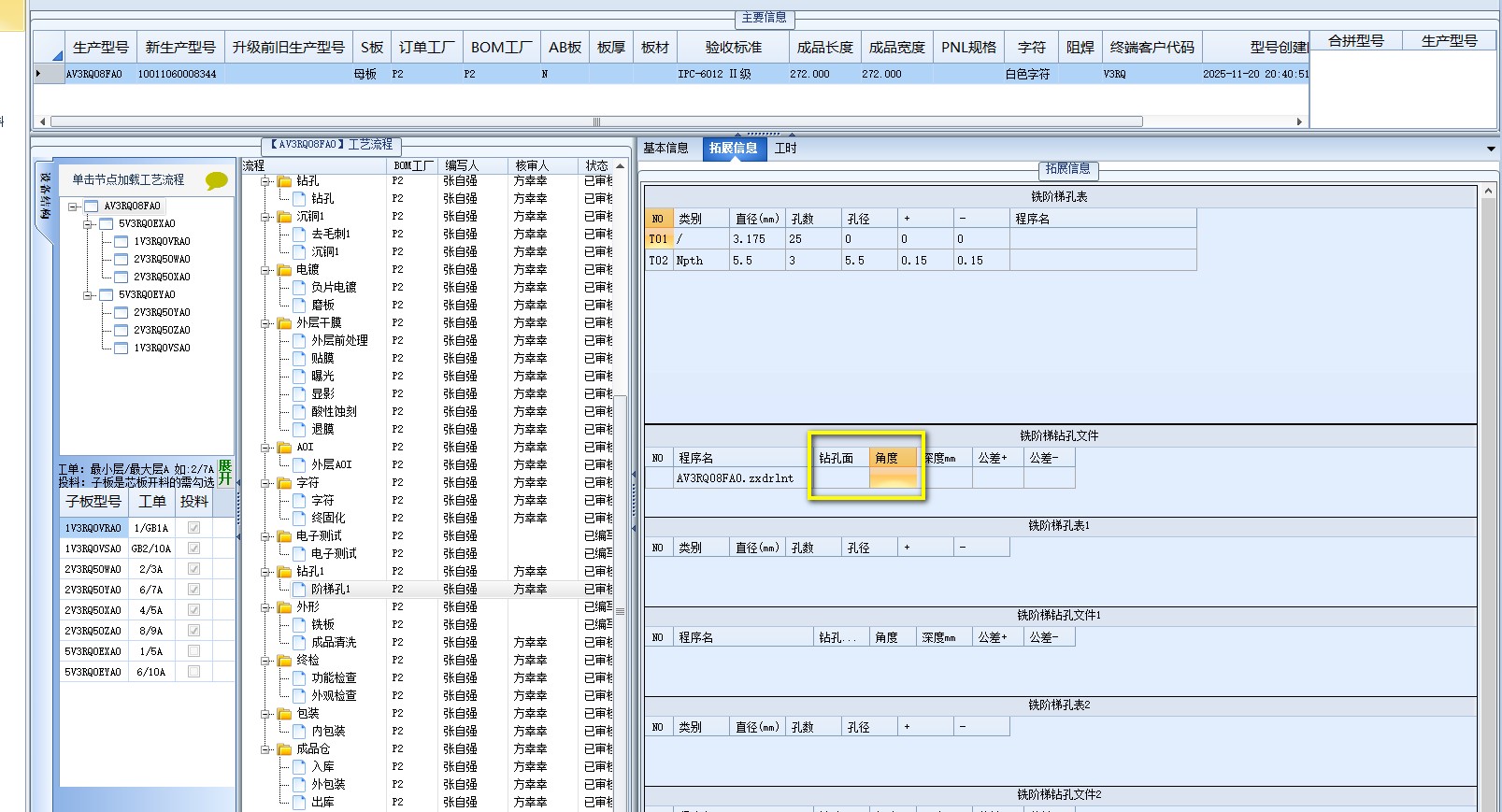1502x812 pixels.
Task: Open the dropdown arrow right of 工时 tab
Action: 1491,149
